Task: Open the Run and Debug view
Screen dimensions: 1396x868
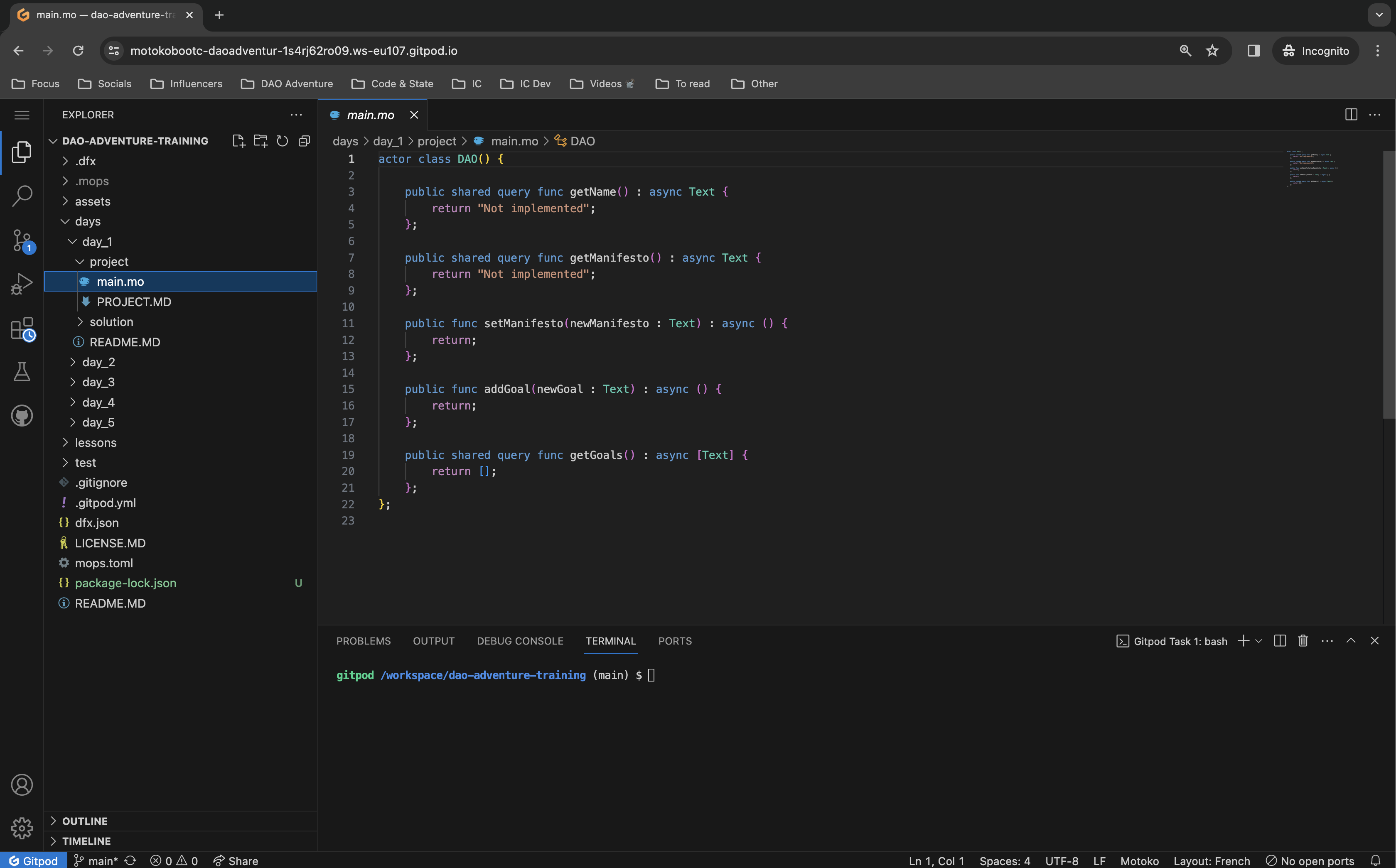Action: (22, 284)
